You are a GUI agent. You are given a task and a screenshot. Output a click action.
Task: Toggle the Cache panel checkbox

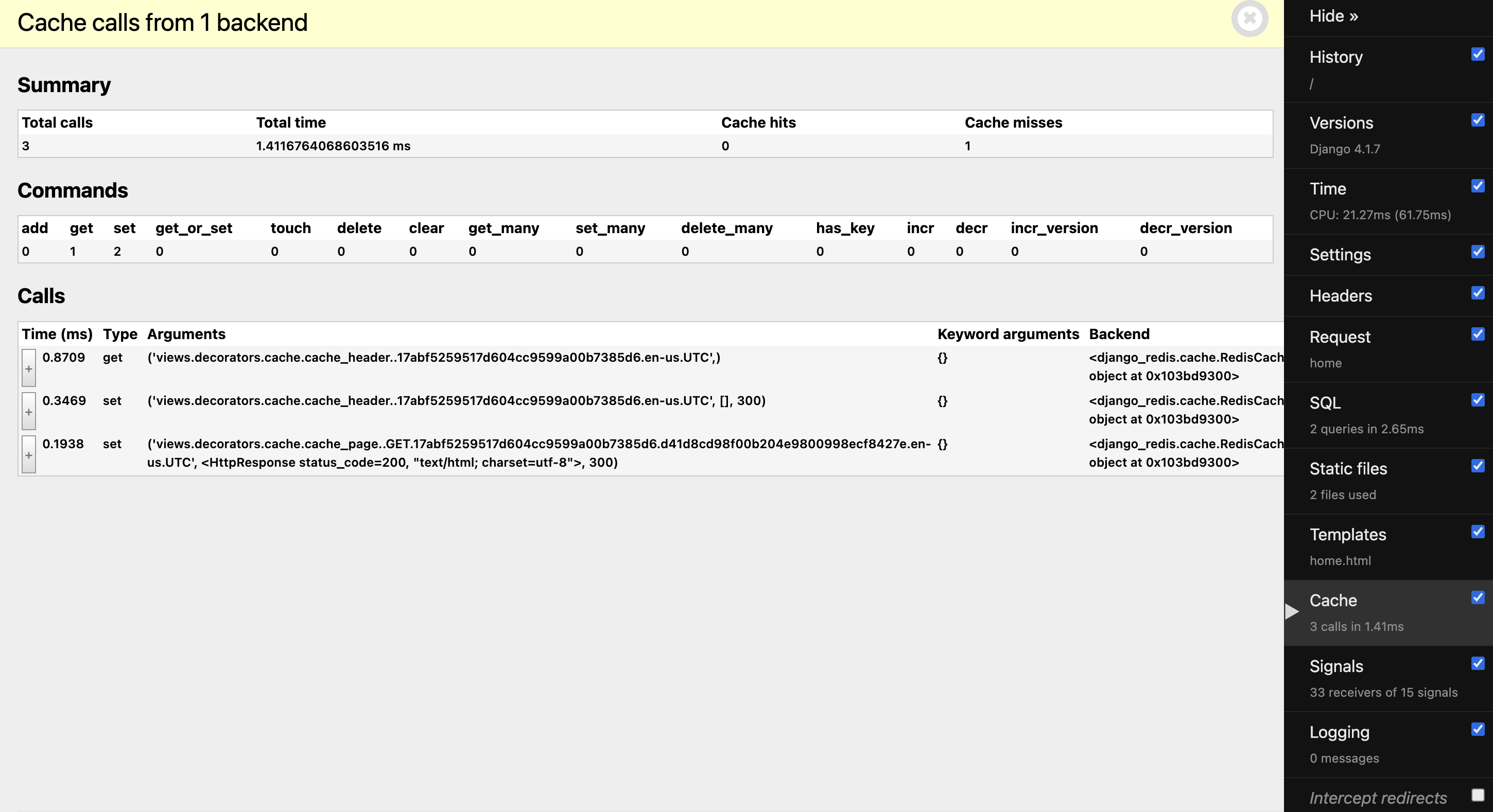[x=1478, y=598]
